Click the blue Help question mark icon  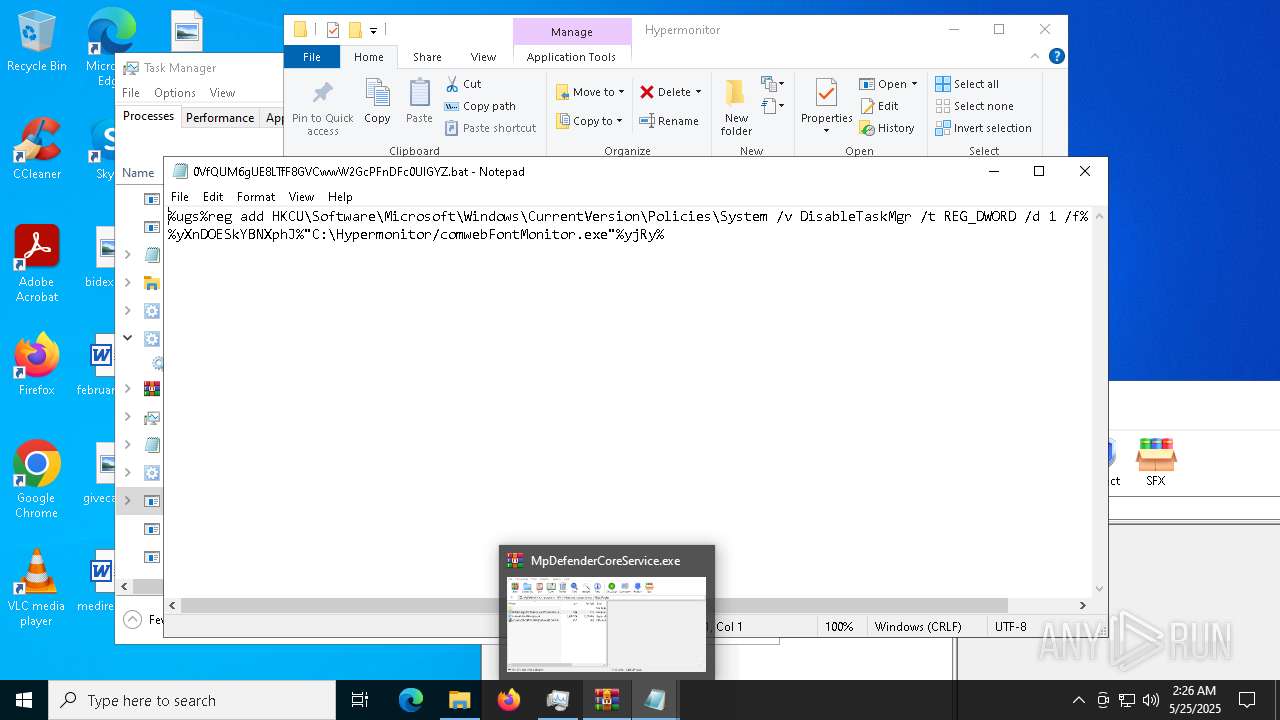1056,57
